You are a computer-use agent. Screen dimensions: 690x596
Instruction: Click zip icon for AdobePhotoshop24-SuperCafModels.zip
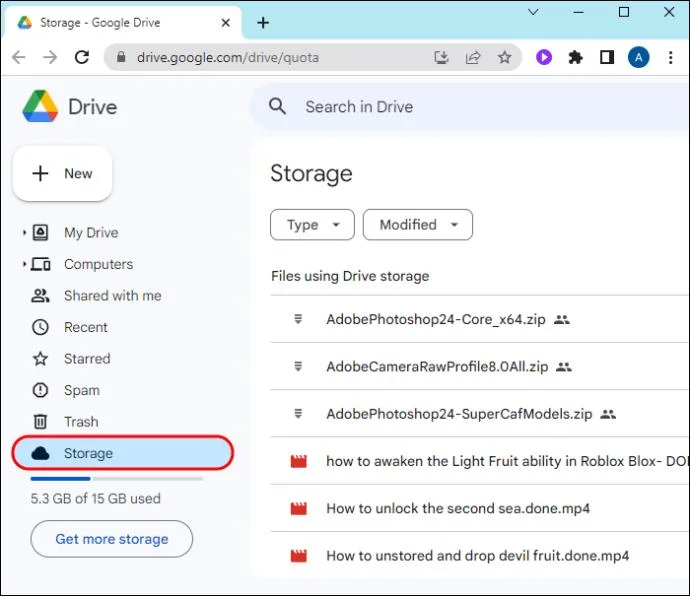click(298, 414)
